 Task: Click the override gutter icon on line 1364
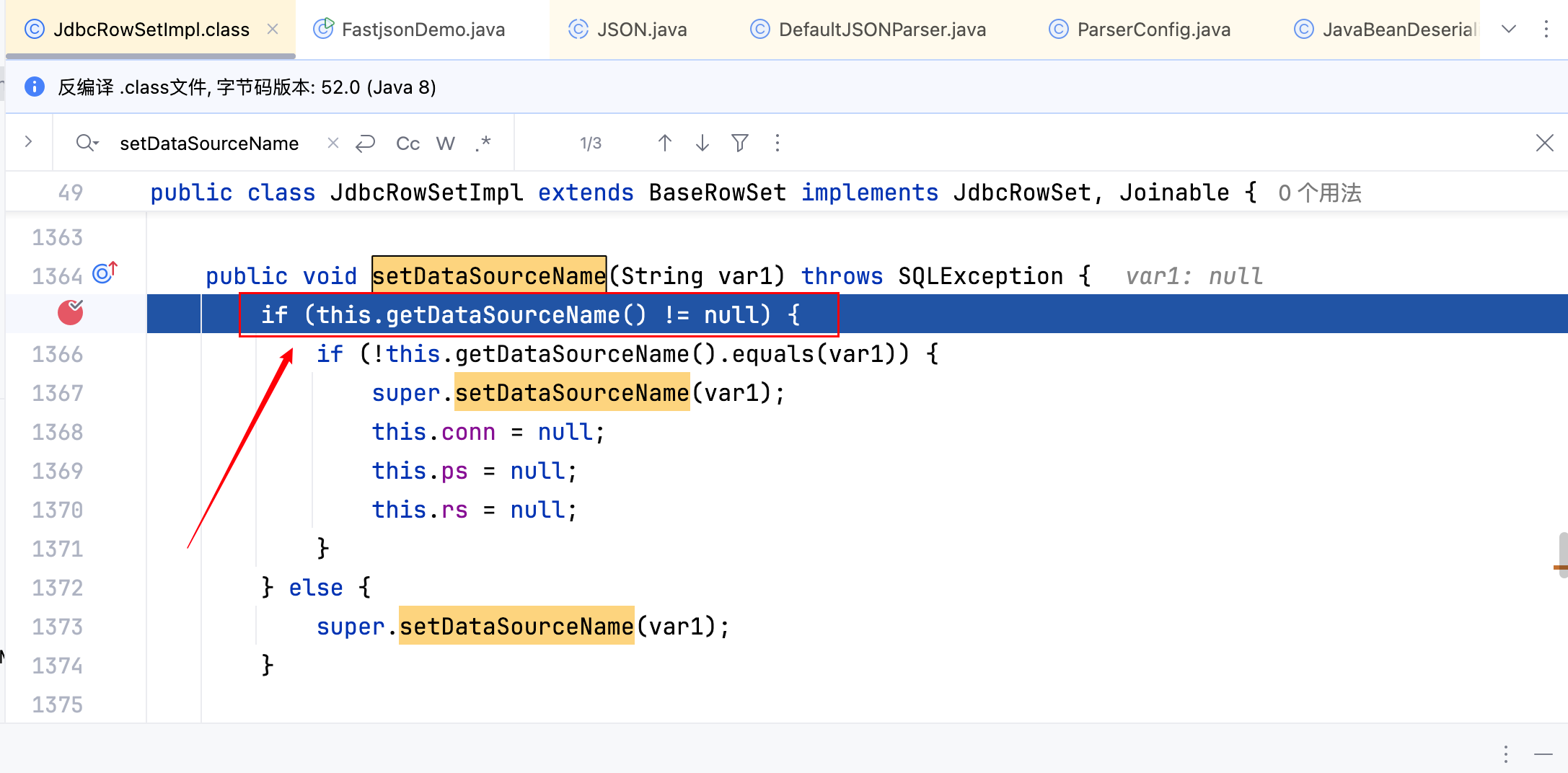coord(105,274)
